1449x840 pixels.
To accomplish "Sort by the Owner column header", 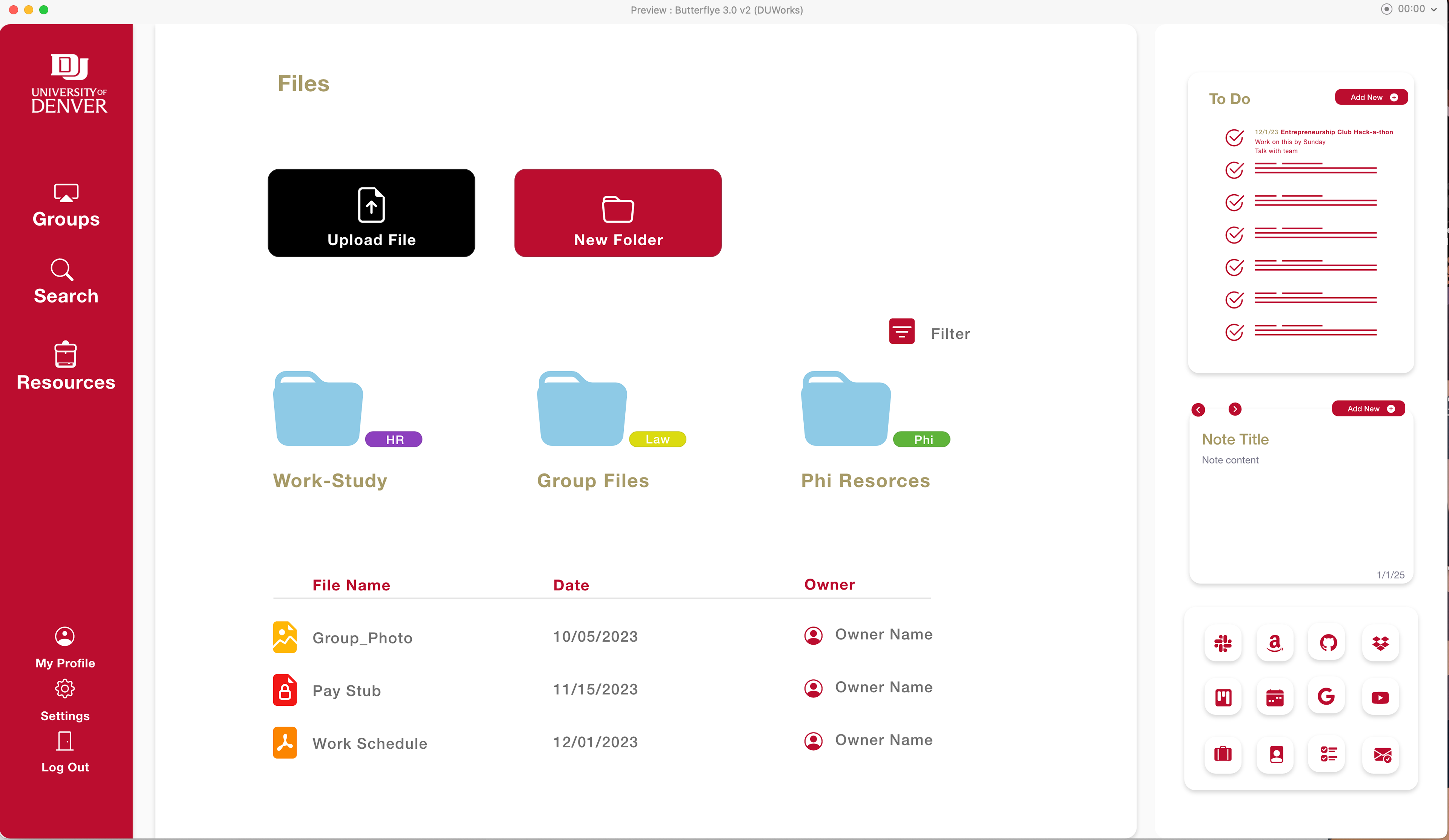I will click(x=829, y=585).
